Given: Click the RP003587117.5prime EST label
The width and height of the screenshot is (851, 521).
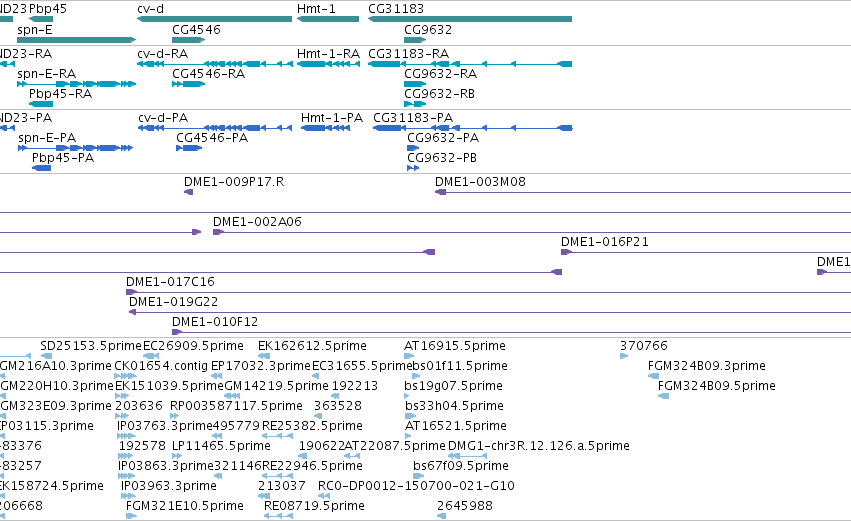Looking at the screenshot, I should pos(236,406).
